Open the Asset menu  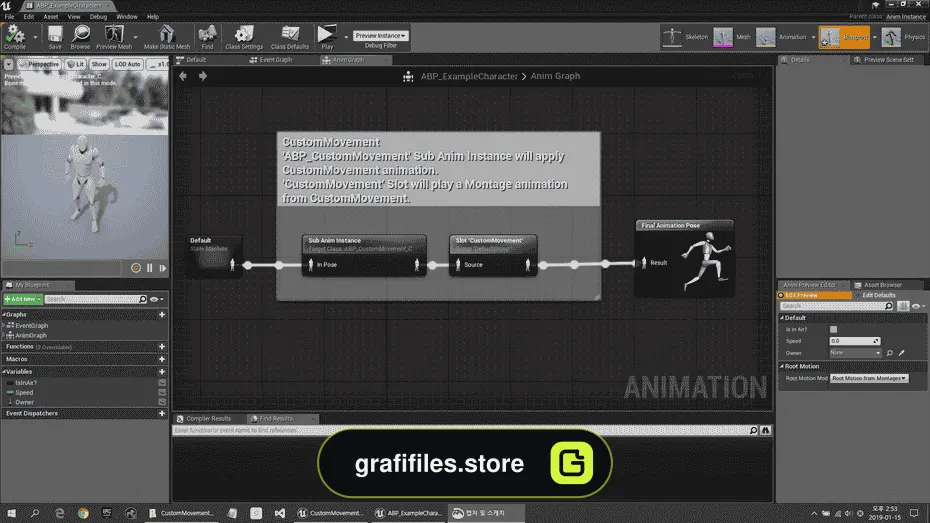(50, 17)
